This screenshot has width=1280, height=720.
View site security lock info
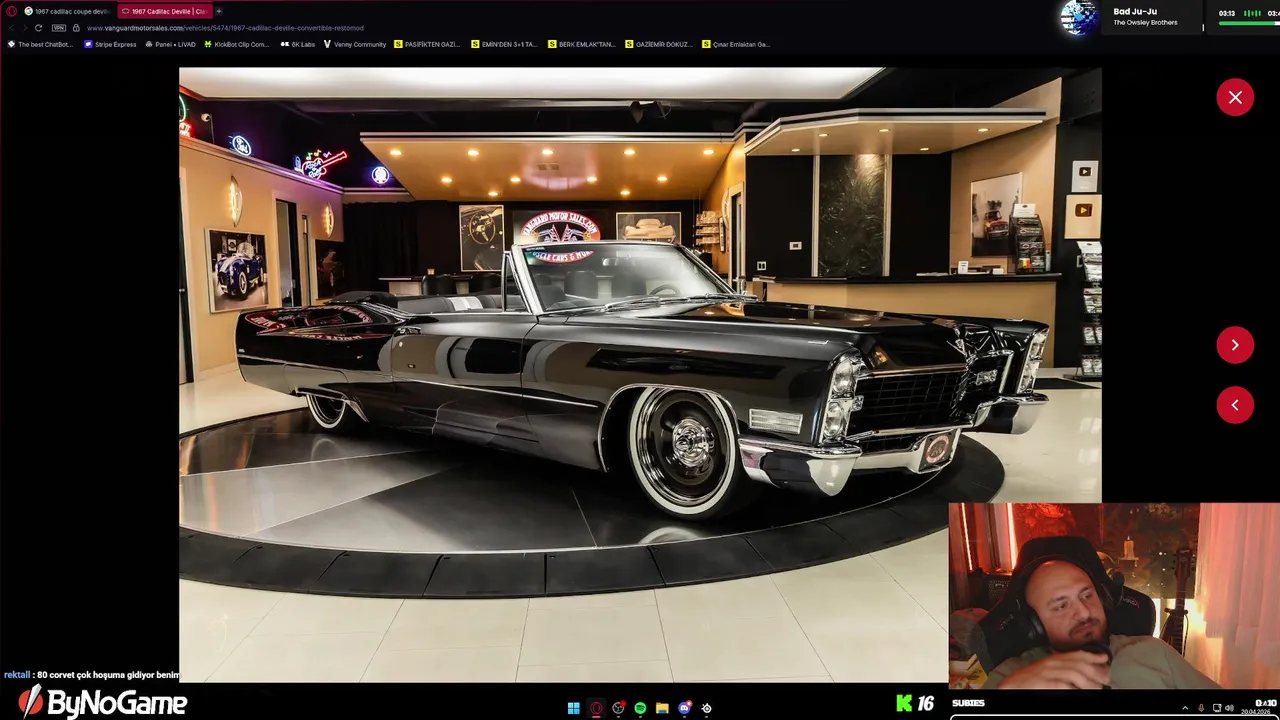[76, 28]
